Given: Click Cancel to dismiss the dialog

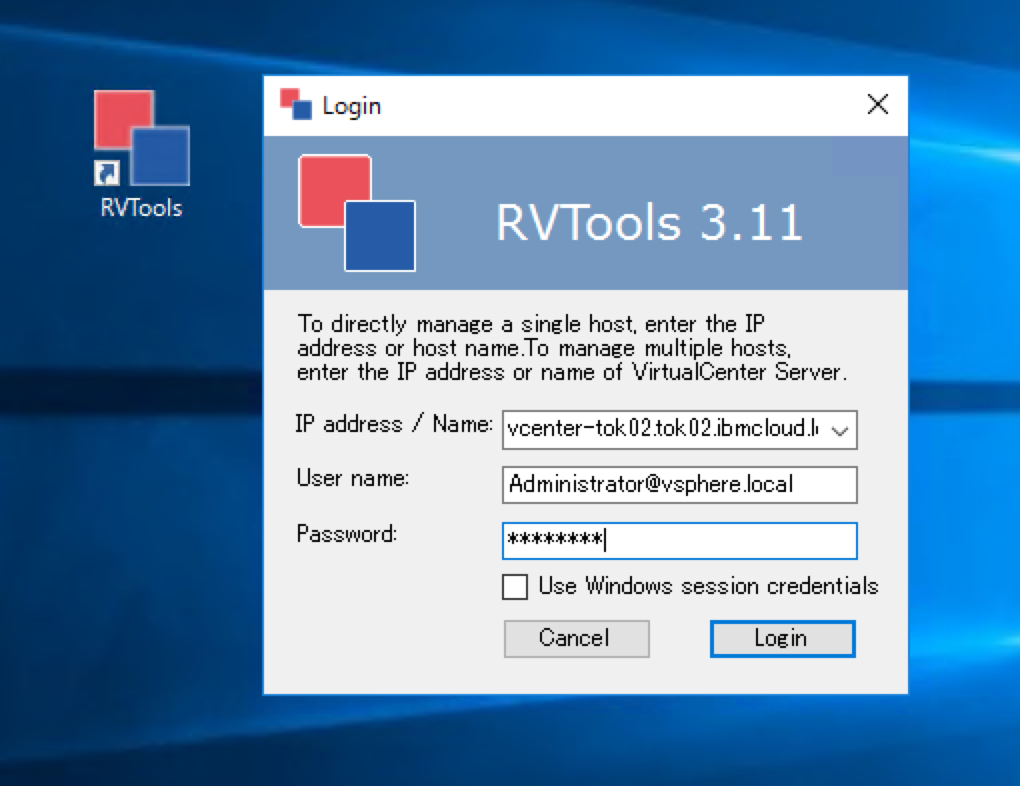Looking at the screenshot, I should coord(577,638).
